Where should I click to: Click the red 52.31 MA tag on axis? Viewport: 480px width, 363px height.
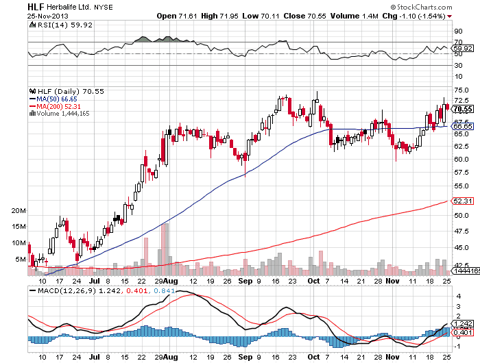pyautogui.click(x=462, y=201)
